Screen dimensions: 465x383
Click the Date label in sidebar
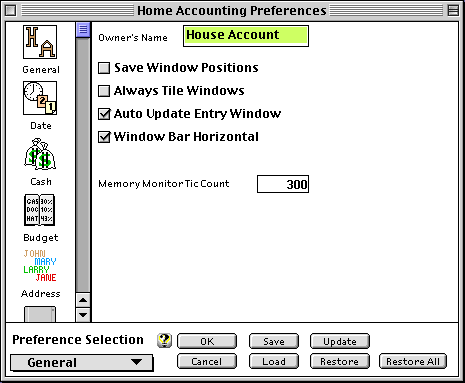[x=41, y=126]
